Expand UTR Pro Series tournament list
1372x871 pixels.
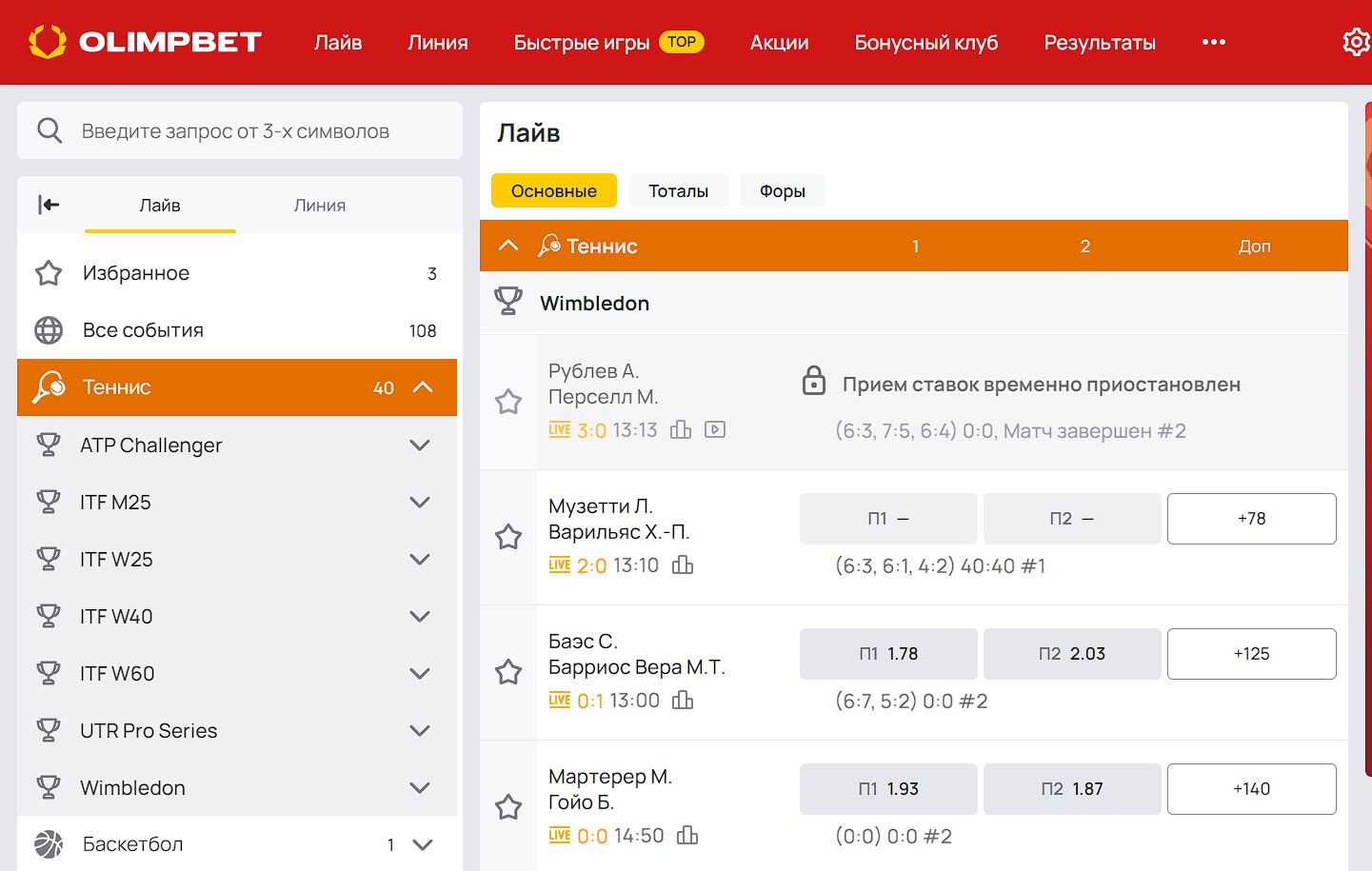point(420,730)
